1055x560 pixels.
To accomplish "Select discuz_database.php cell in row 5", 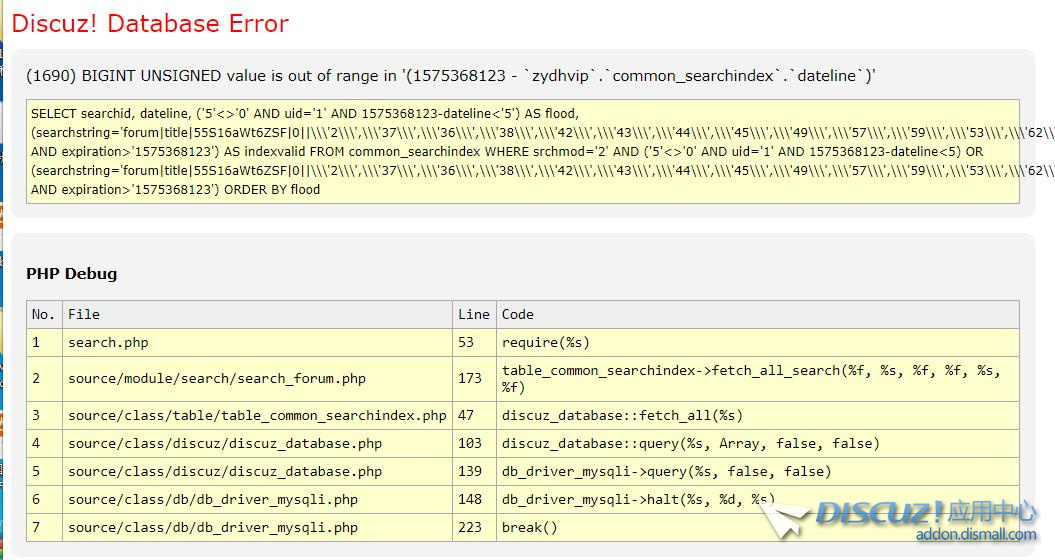I will (258, 472).
